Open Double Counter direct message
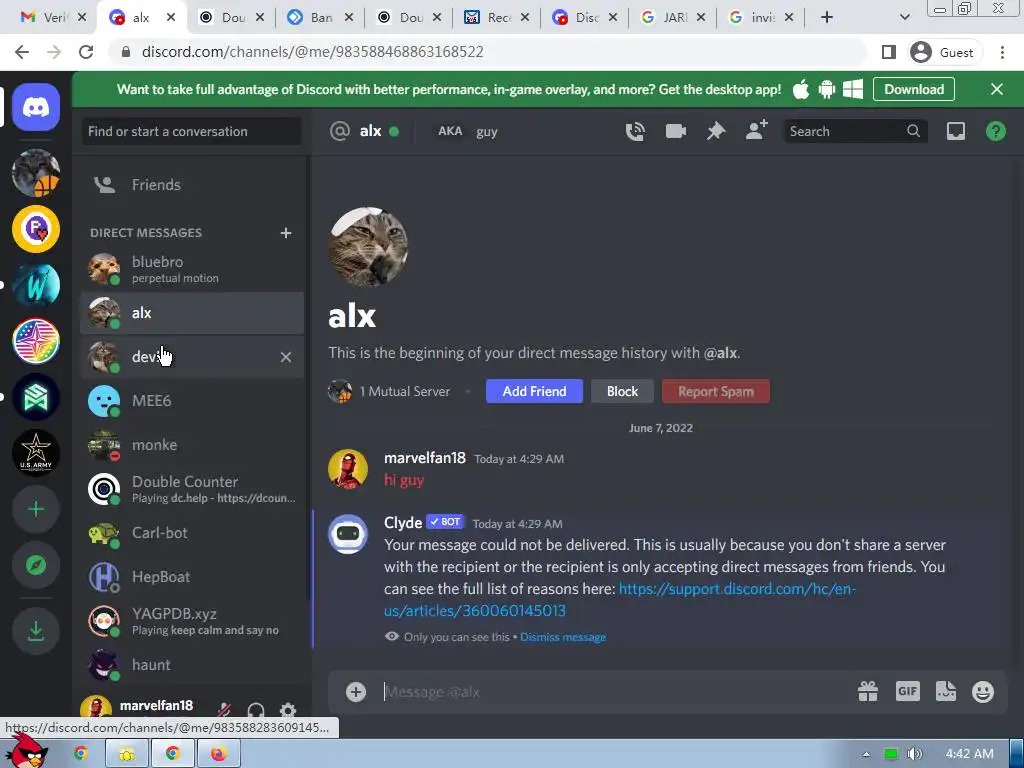 coord(192,488)
